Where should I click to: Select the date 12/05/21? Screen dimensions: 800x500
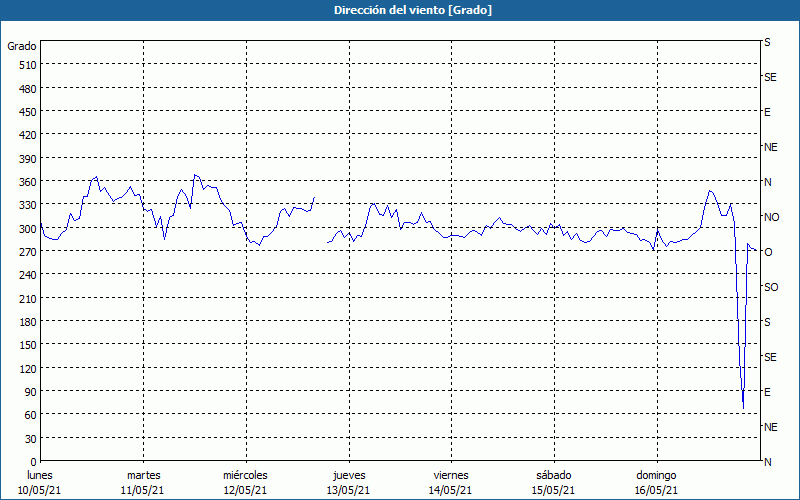(x=245, y=491)
